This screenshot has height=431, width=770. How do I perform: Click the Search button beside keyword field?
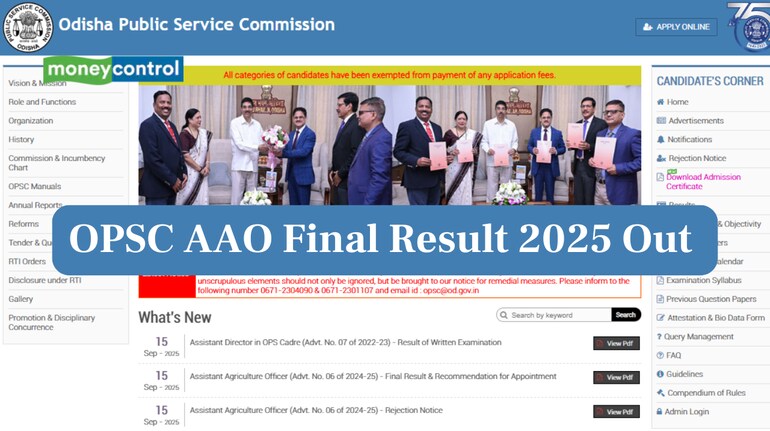pyautogui.click(x=626, y=315)
